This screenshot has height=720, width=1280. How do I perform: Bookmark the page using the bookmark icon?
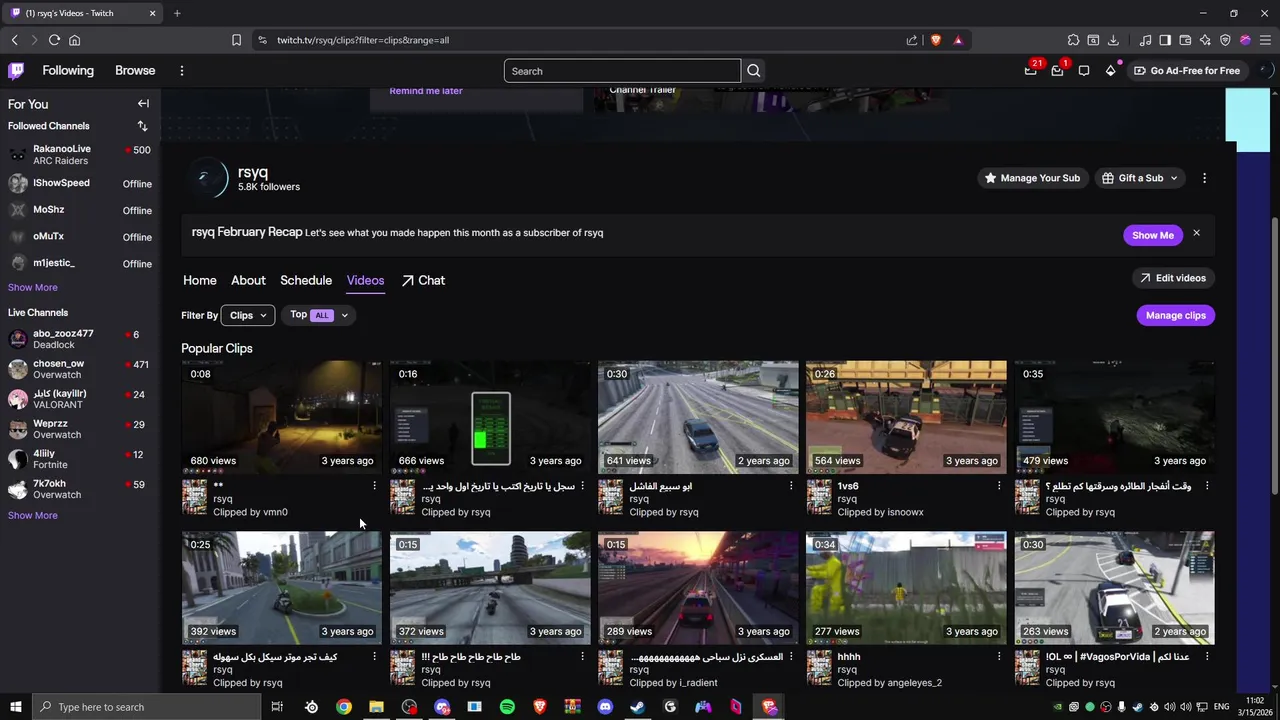pos(236,40)
